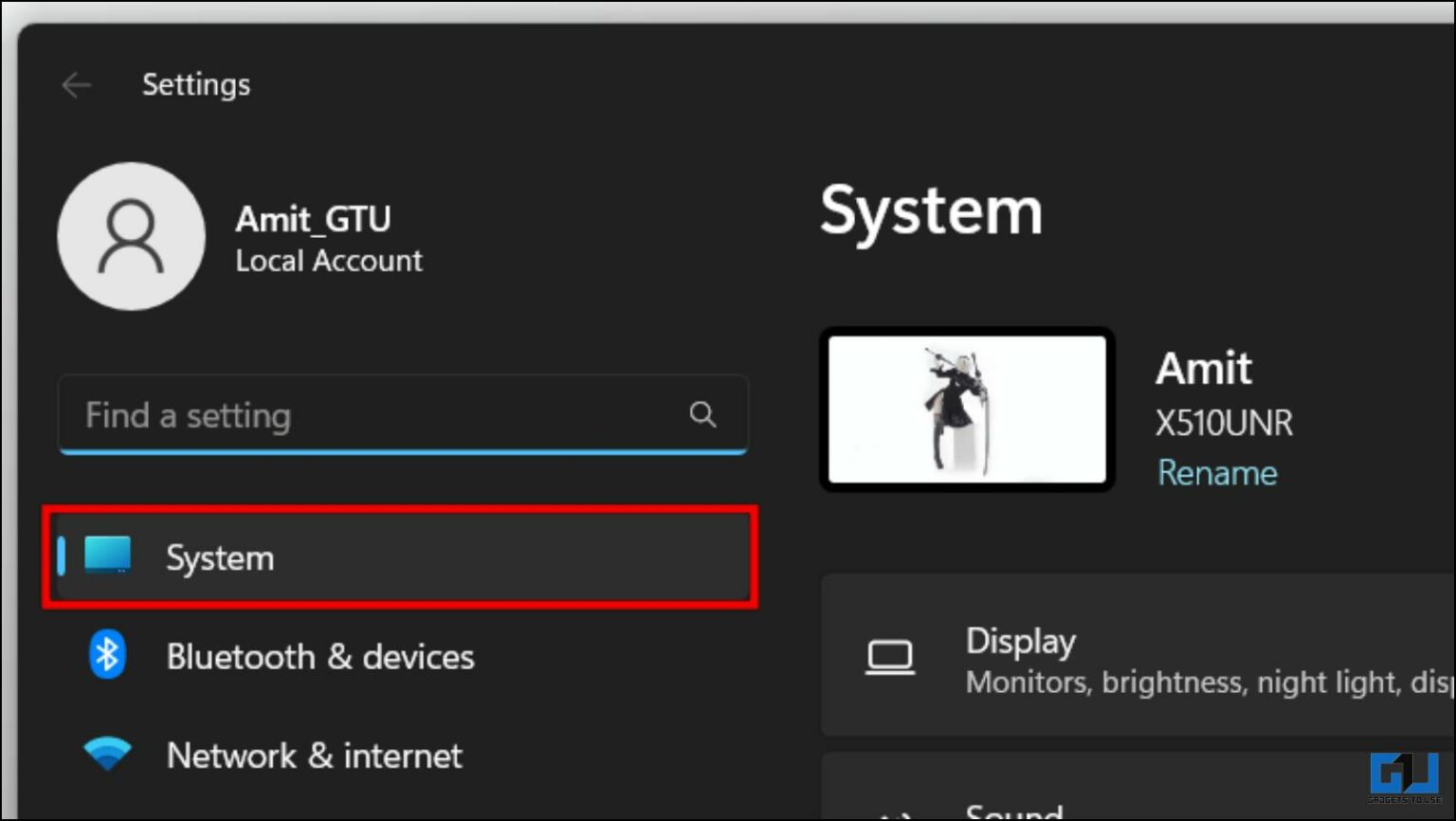Click the speaker icon beside Sound
The height and width of the screenshot is (821, 1456).
pyautogui.click(x=891, y=812)
